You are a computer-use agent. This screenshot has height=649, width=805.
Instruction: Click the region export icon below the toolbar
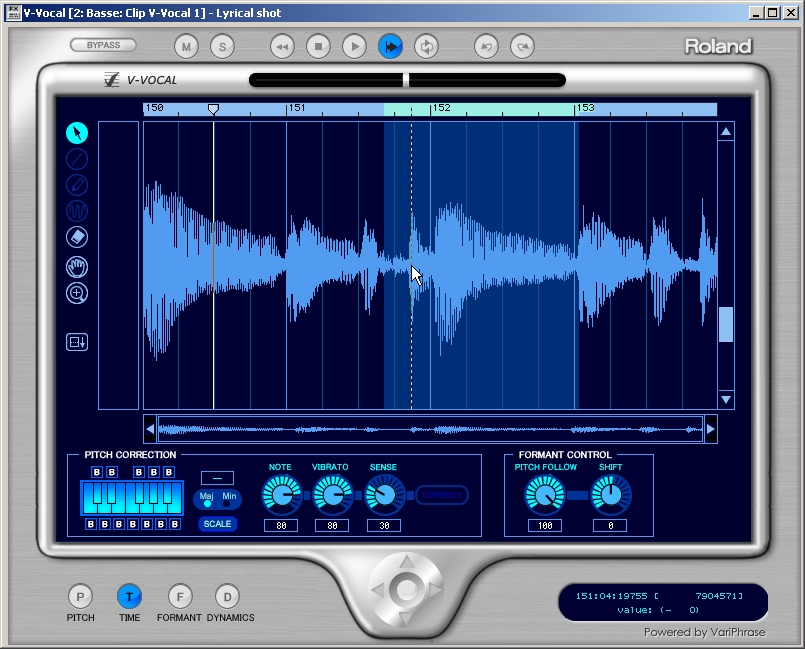[75, 341]
